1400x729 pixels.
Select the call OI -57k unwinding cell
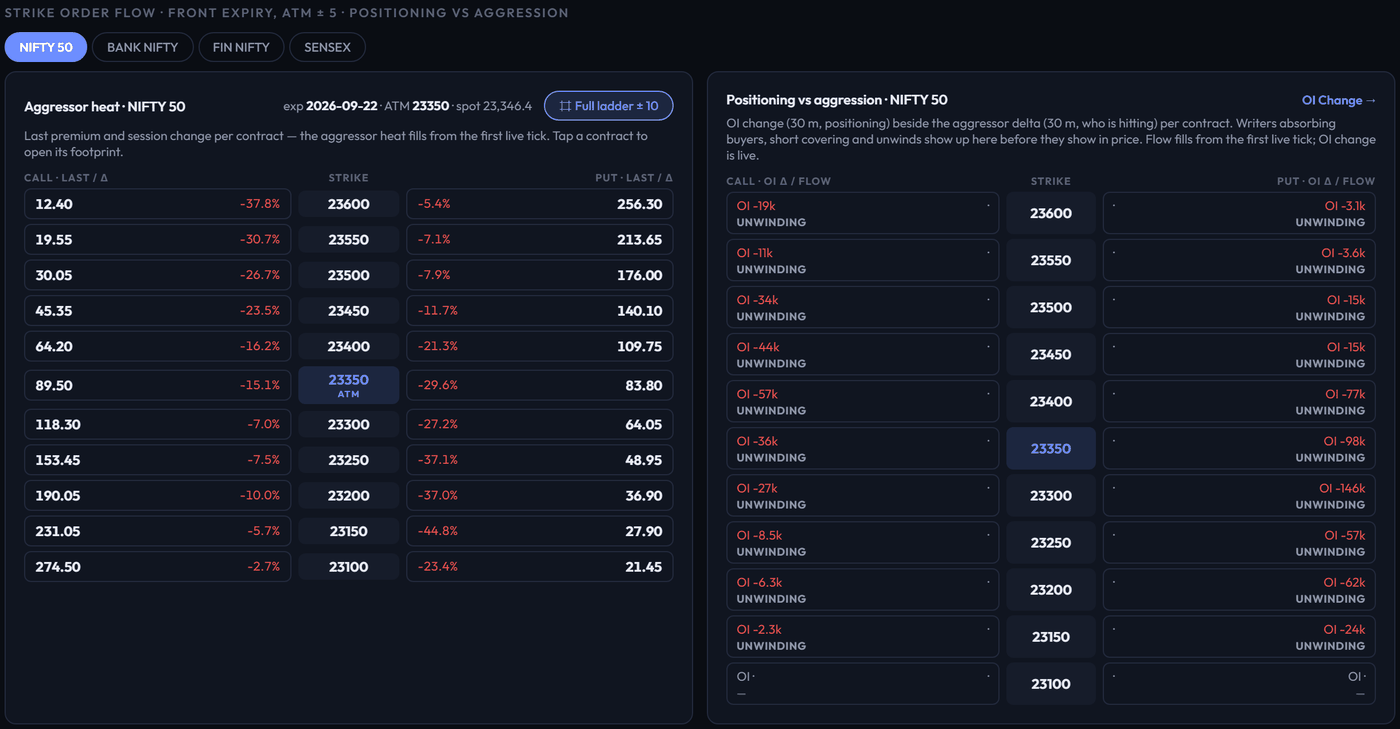[x=863, y=401]
